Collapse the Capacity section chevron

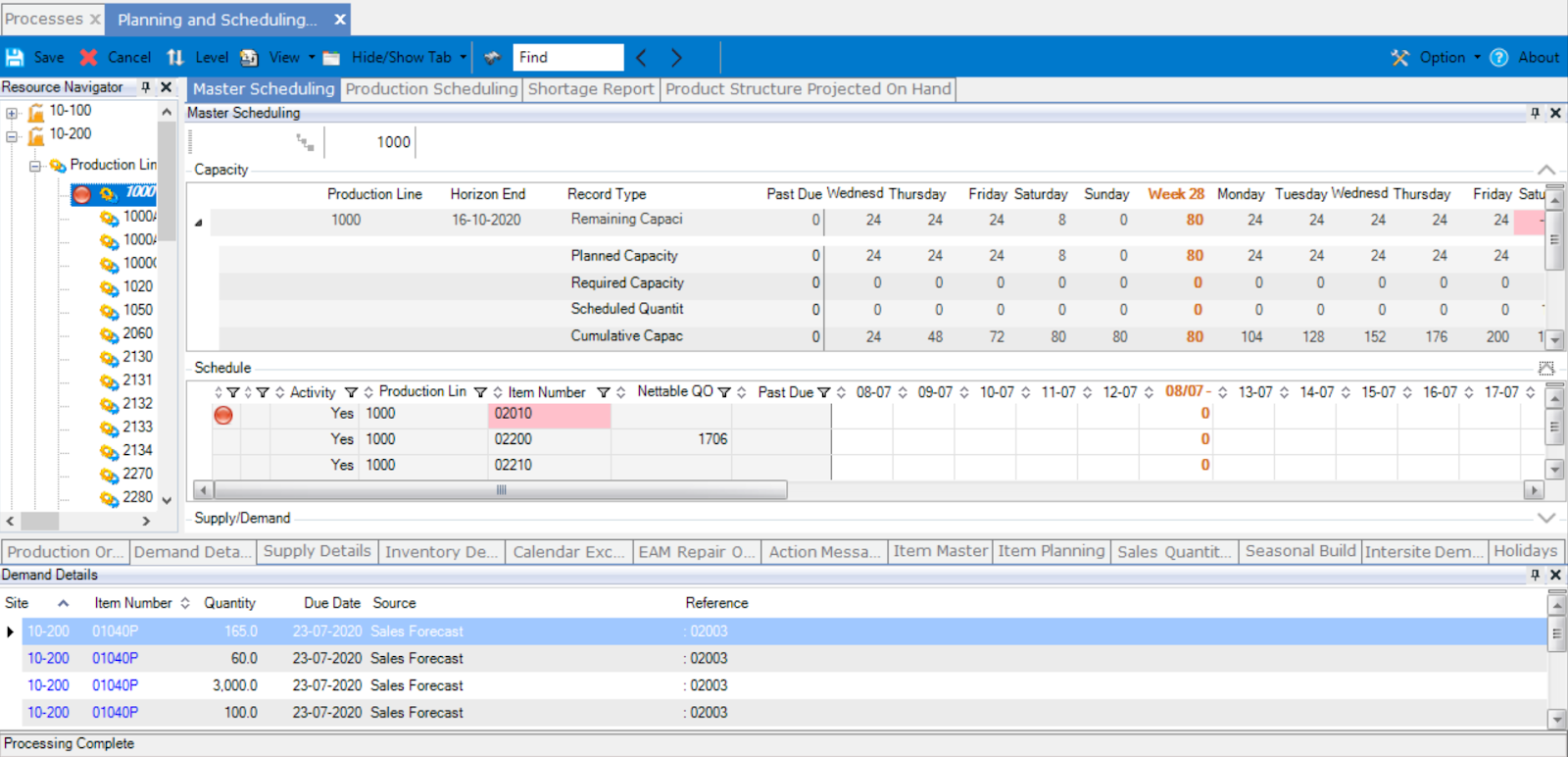[1545, 170]
